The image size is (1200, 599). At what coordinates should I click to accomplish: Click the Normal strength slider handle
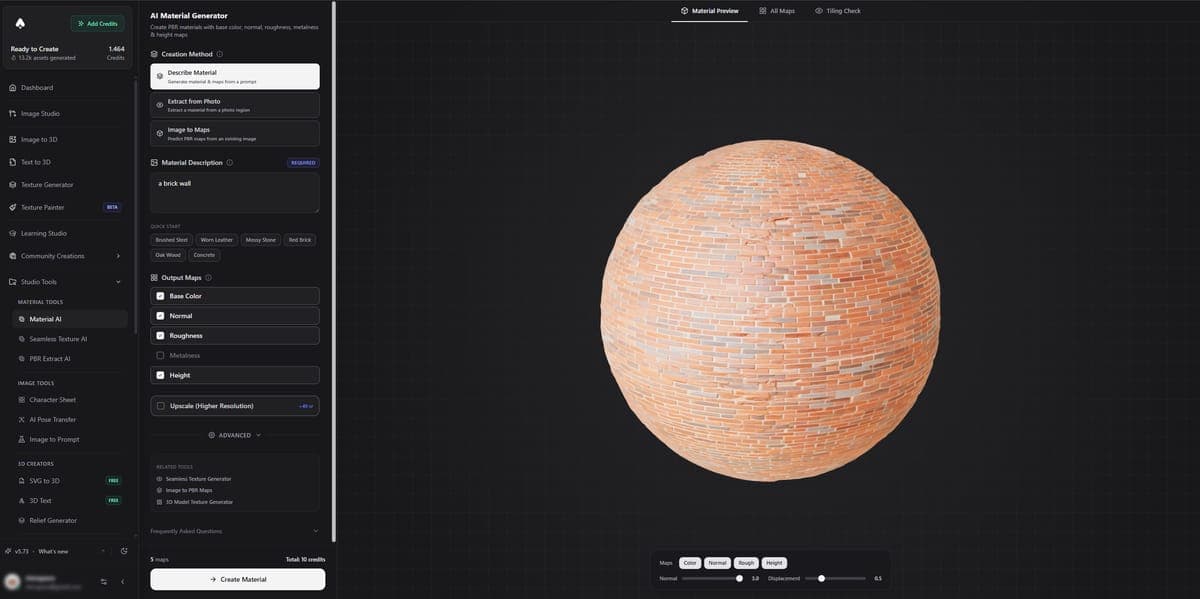click(740, 578)
